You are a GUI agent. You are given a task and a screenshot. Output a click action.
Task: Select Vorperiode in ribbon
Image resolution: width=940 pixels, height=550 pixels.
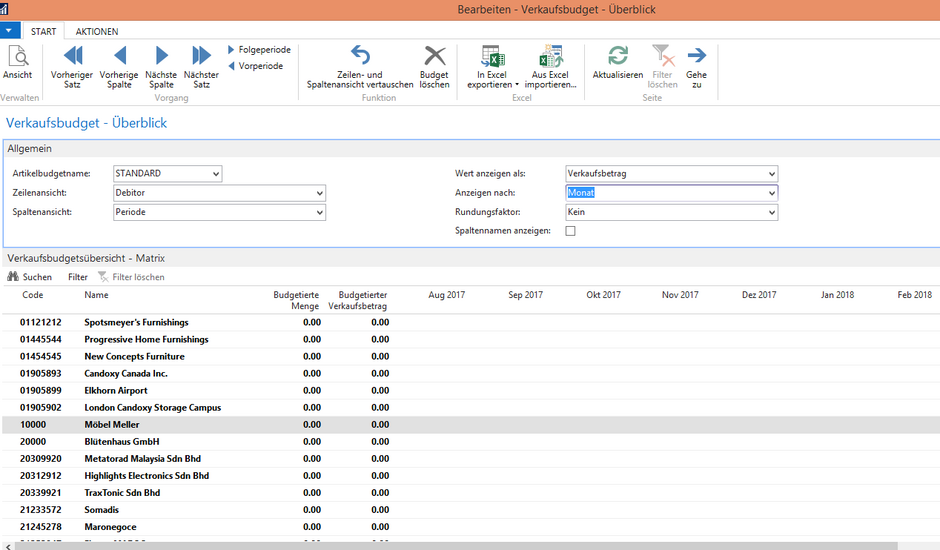coord(255,66)
